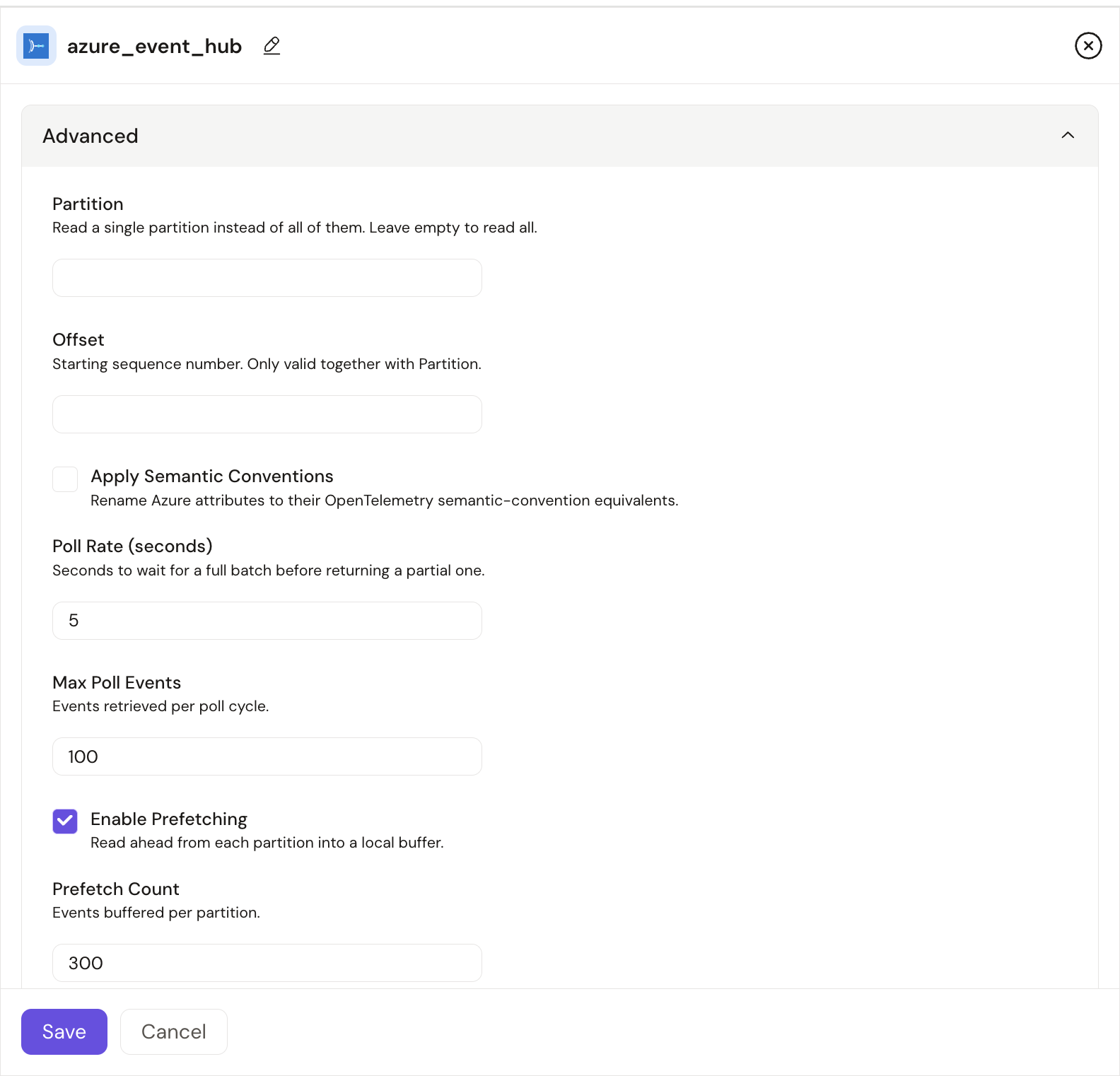Image resolution: width=1120 pixels, height=1076 pixels.
Task: Click the Poll Rate seconds field
Action: point(267,621)
